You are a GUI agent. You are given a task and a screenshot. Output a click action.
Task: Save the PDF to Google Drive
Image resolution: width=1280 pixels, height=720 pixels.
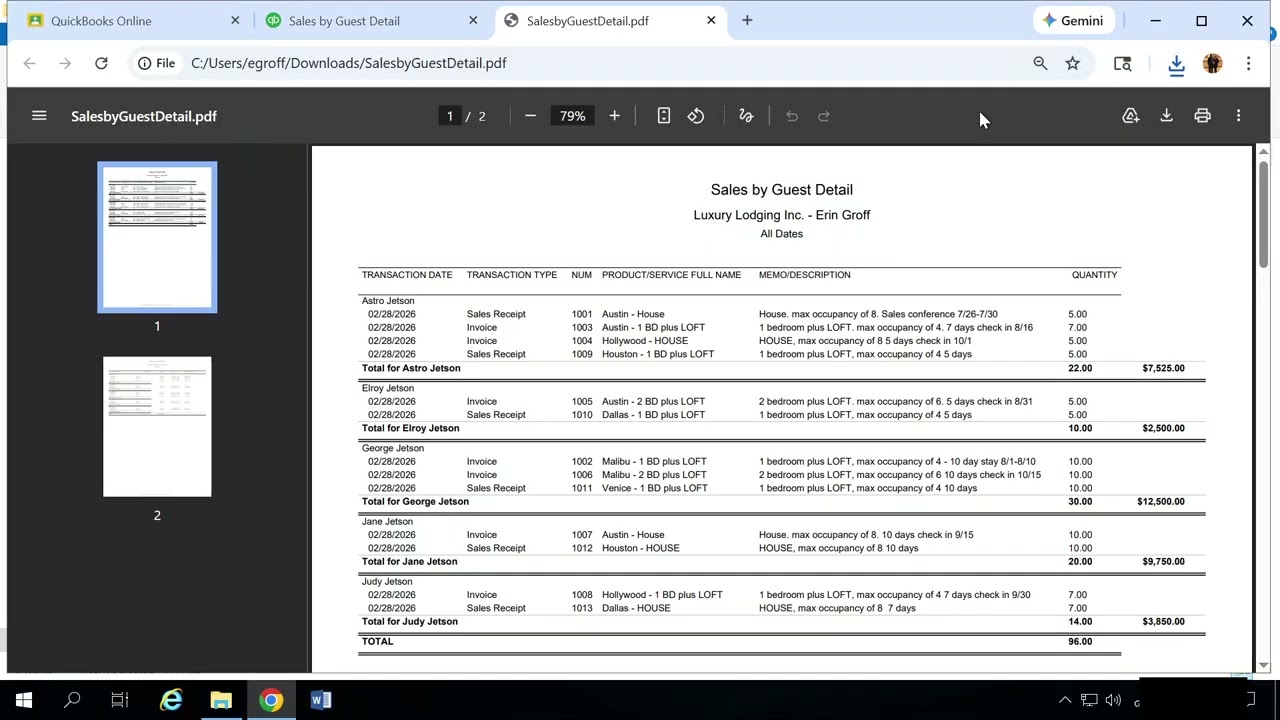click(1130, 116)
